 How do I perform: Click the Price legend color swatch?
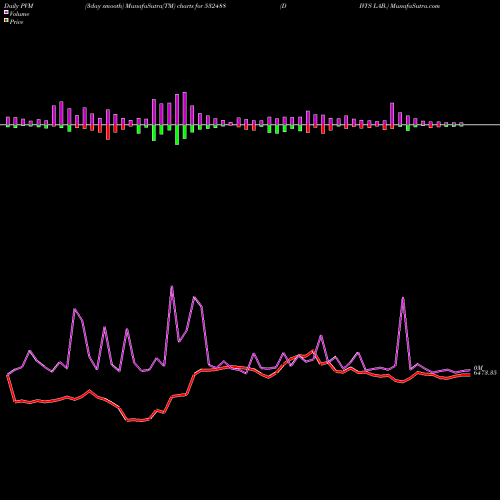pos(6,21)
